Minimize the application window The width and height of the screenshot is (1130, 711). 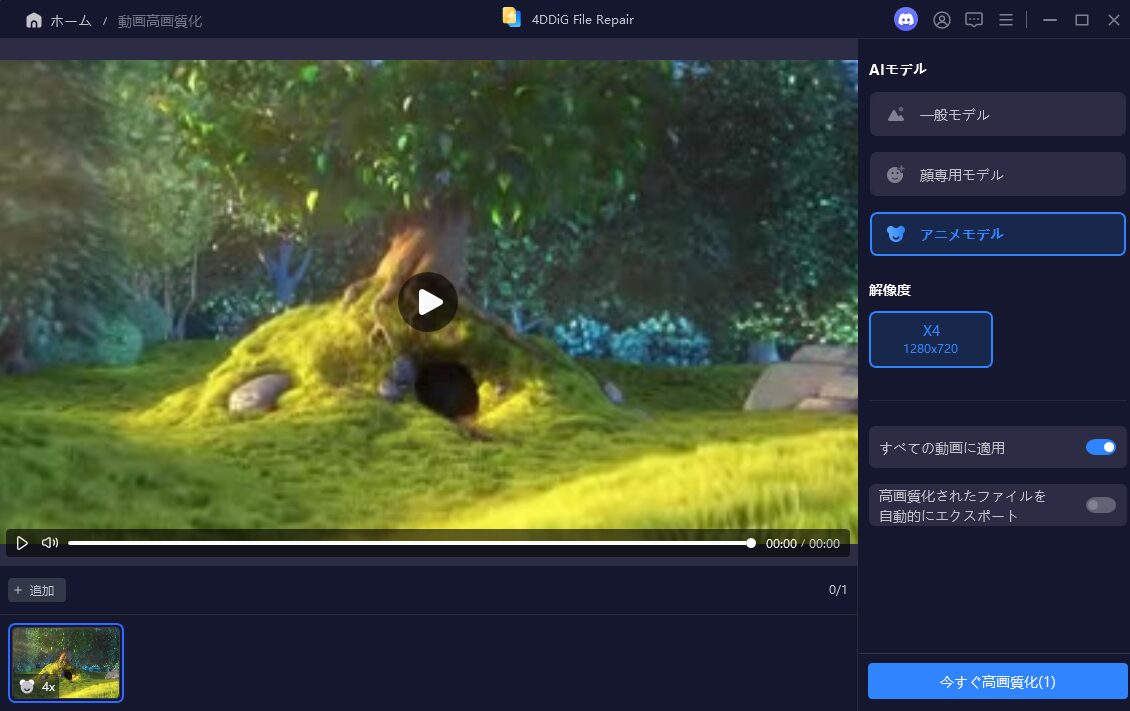coord(1050,20)
